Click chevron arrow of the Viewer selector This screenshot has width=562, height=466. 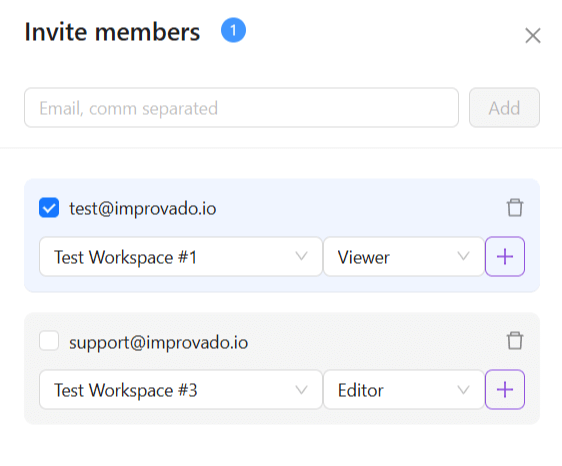[463, 256]
